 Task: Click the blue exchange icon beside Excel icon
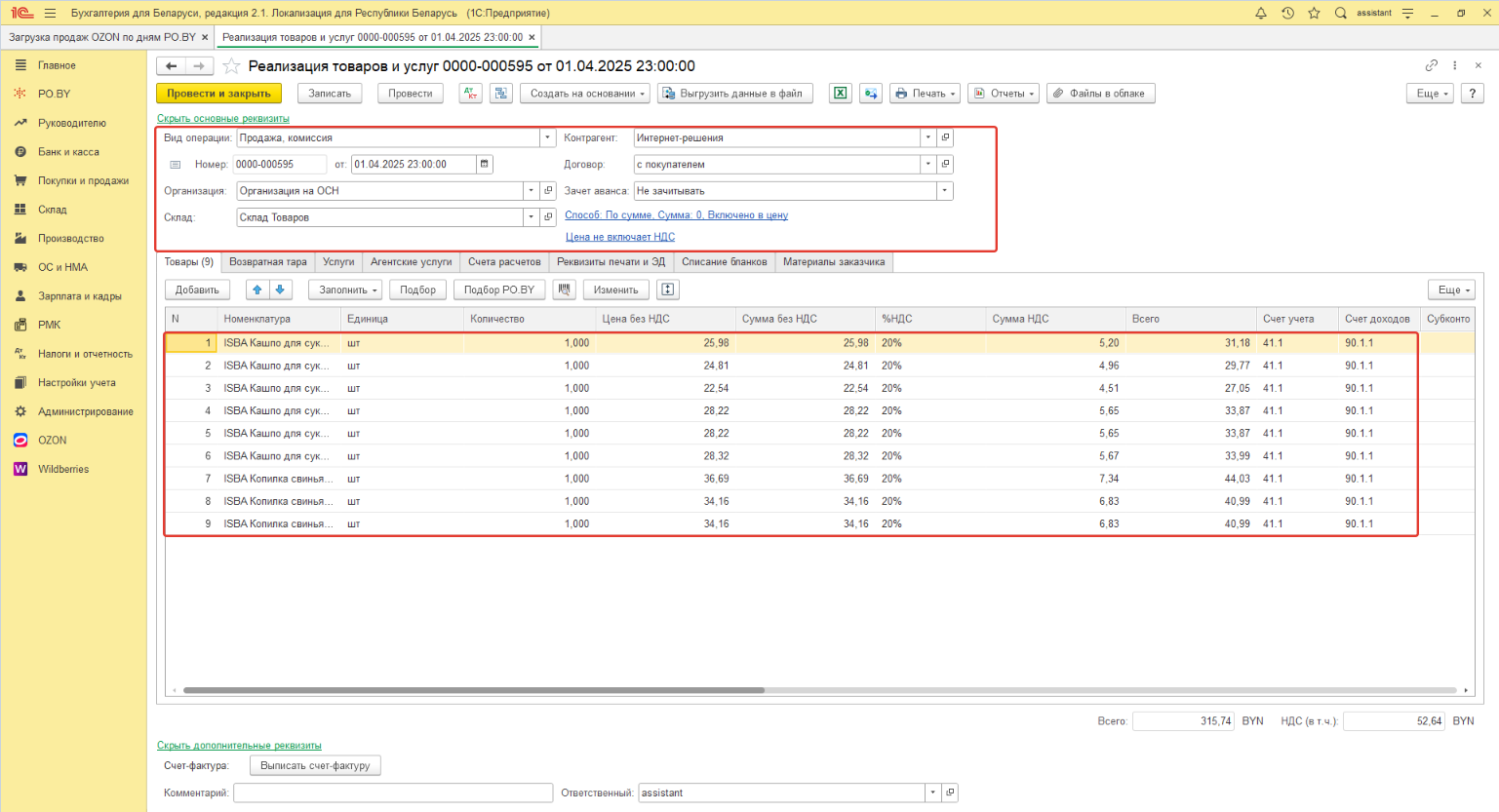point(871,94)
